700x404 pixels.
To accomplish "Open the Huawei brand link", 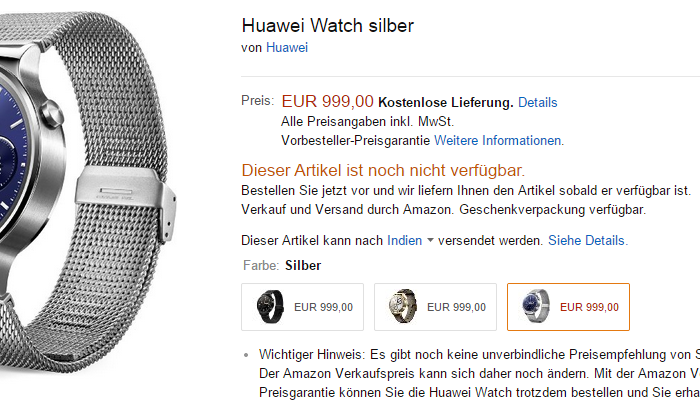I will click(287, 48).
